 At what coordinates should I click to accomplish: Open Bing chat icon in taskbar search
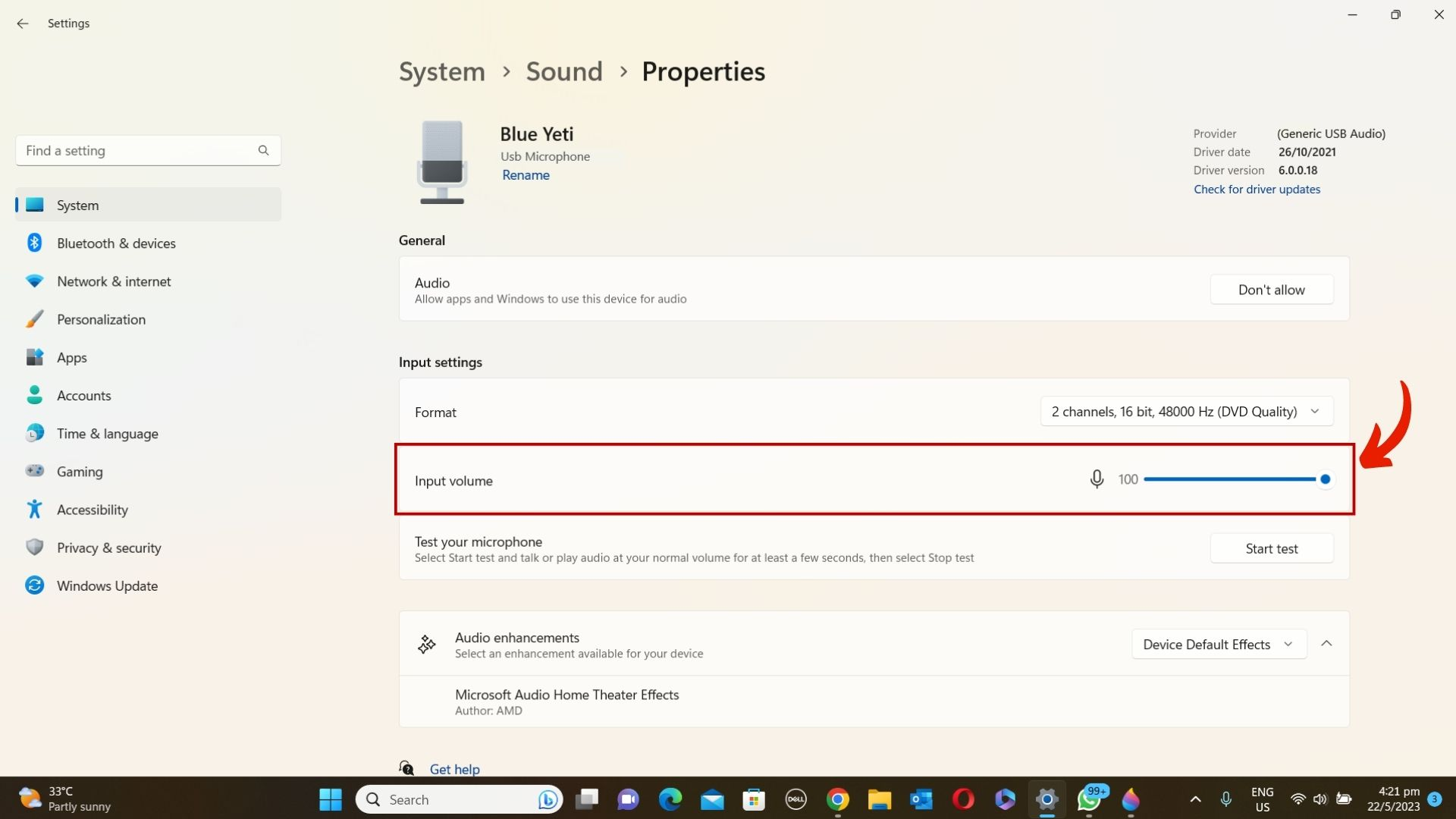click(x=548, y=799)
